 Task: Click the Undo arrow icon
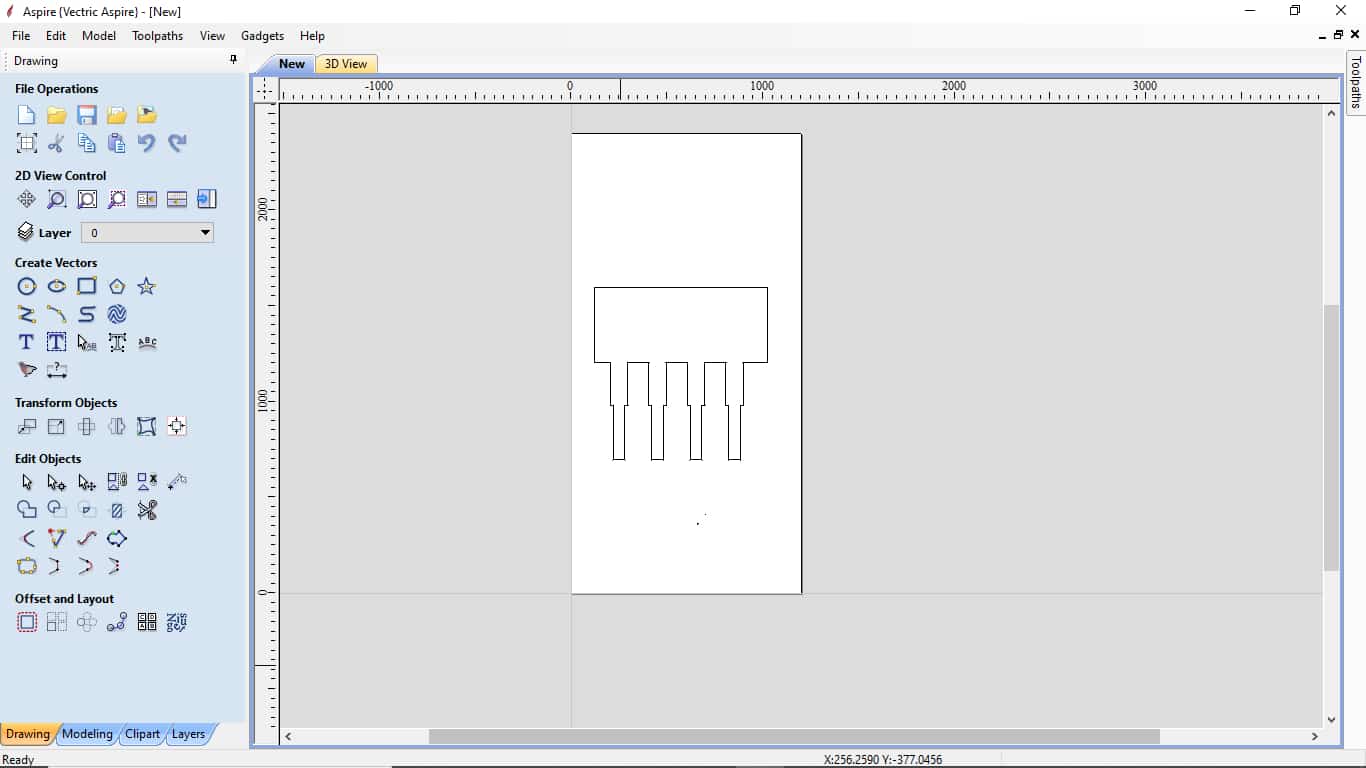(147, 143)
